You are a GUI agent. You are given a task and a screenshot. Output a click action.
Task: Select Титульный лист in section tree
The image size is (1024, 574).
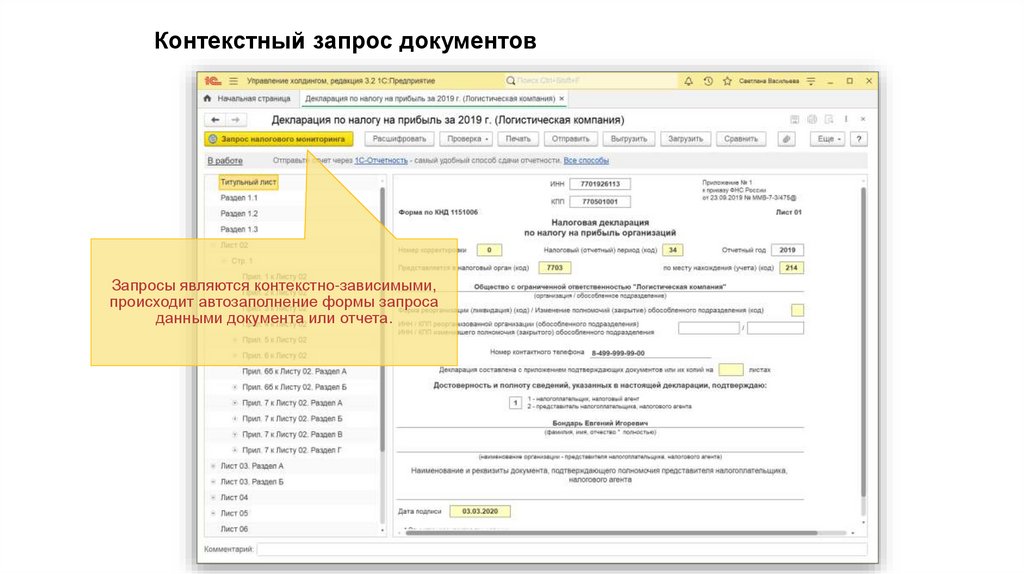(248, 182)
